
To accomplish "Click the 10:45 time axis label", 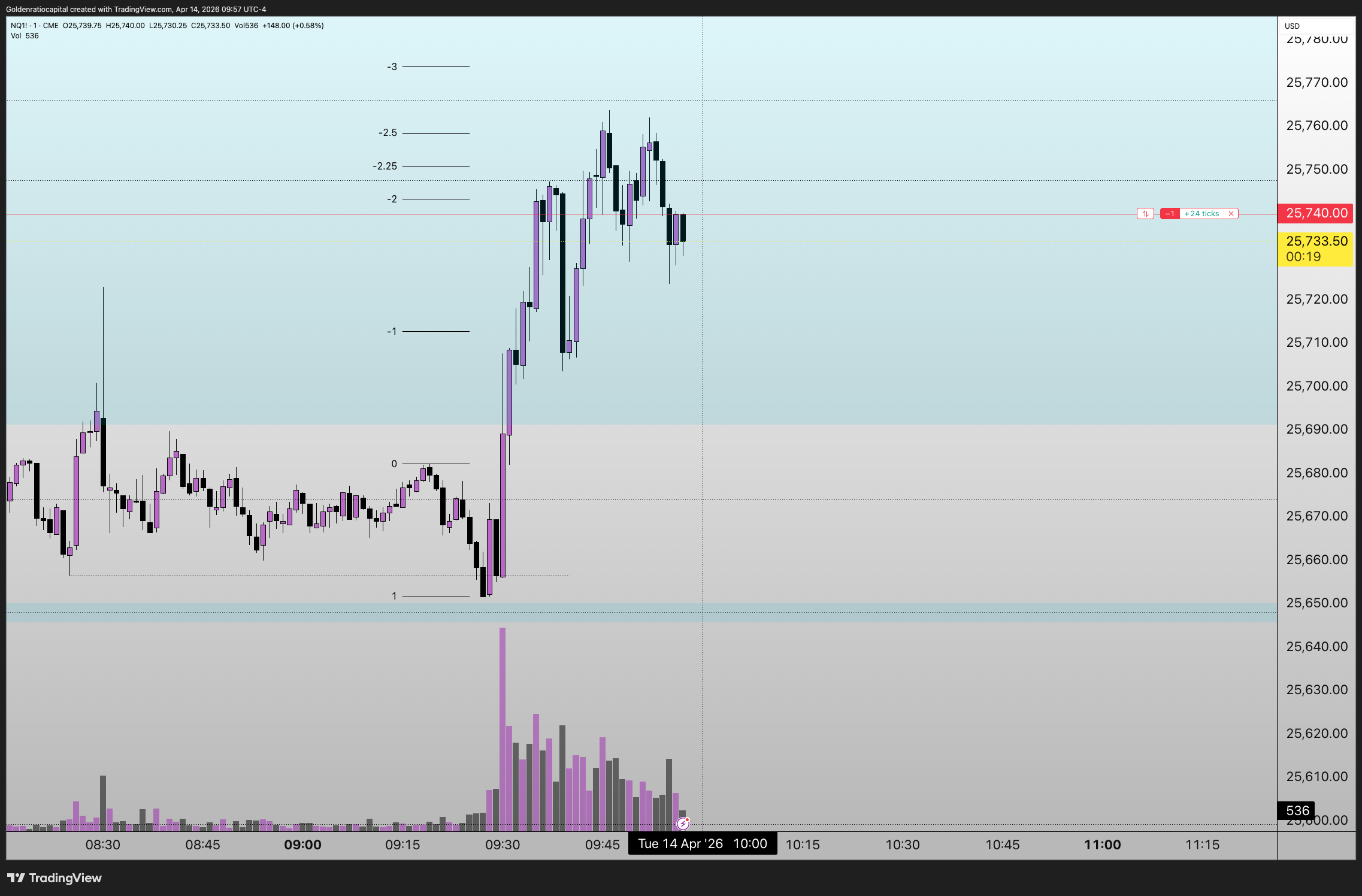I will click(x=1003, y=844).
